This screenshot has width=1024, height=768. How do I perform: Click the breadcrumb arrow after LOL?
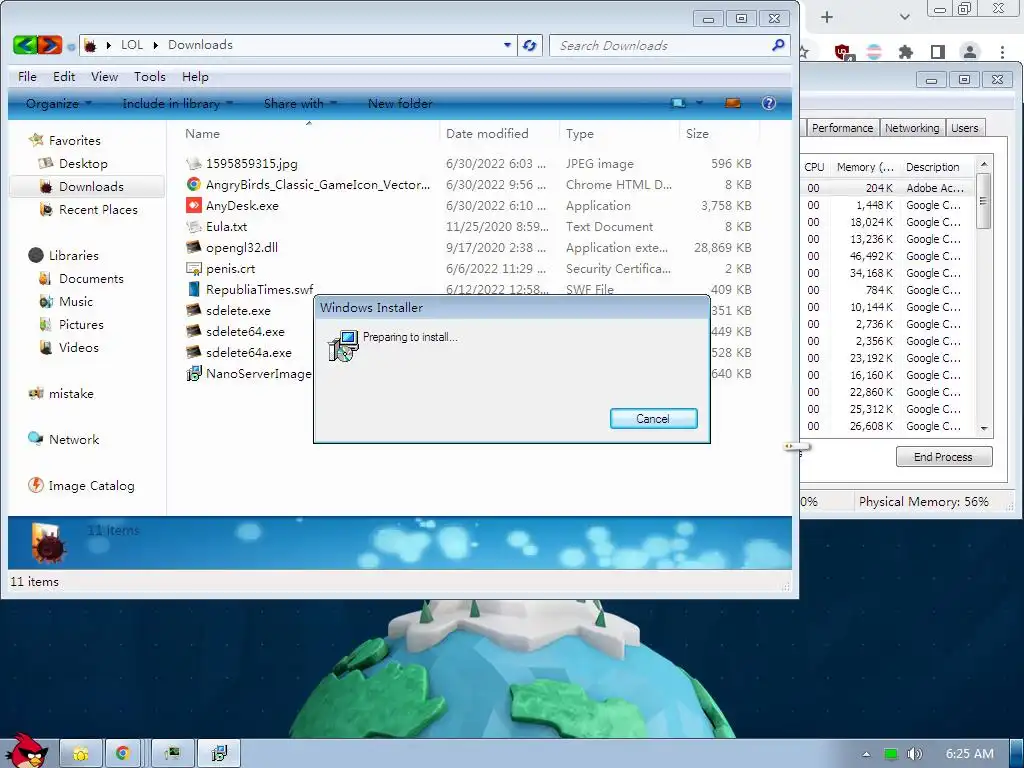click(156, 45)
